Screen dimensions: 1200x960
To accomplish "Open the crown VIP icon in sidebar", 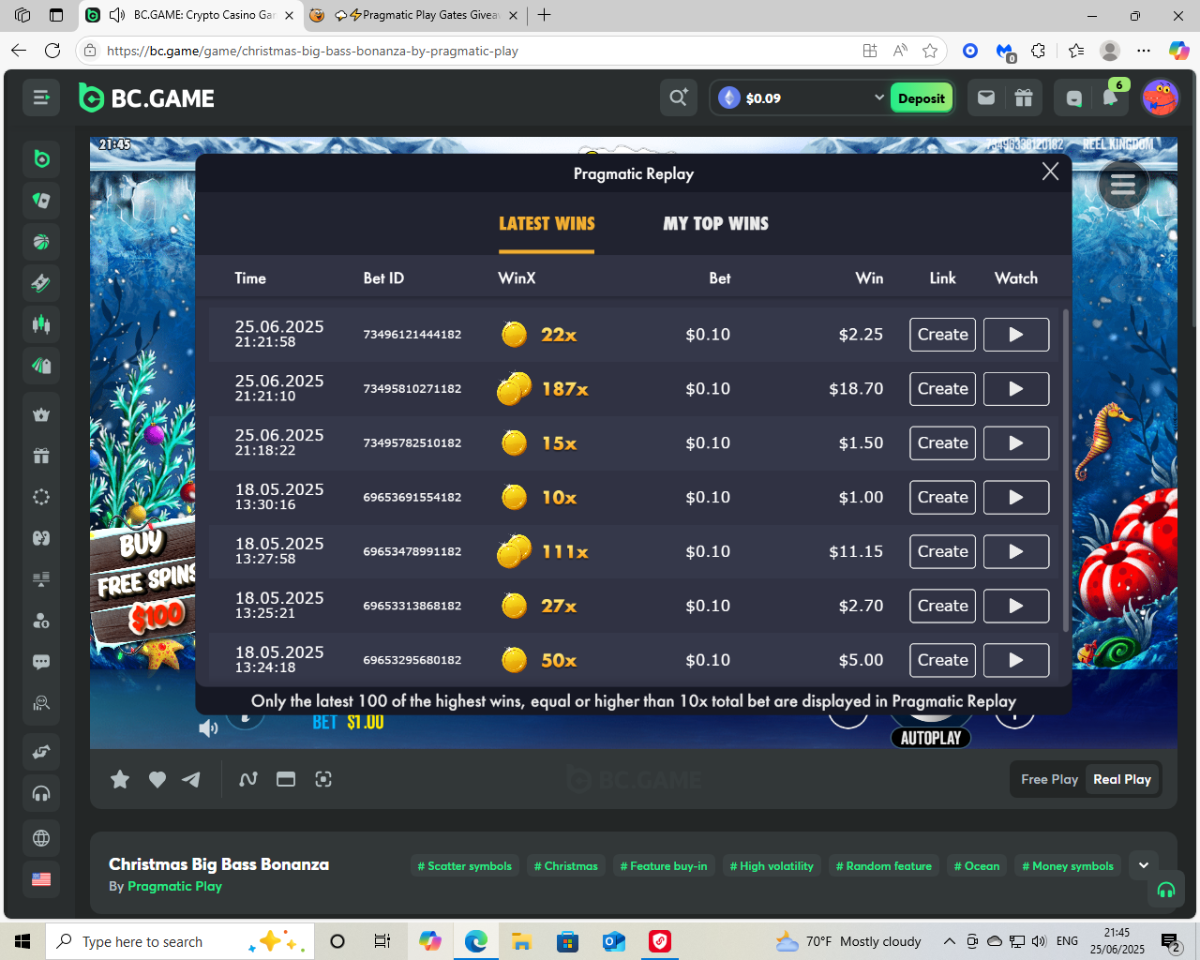I will coord(41,415).
